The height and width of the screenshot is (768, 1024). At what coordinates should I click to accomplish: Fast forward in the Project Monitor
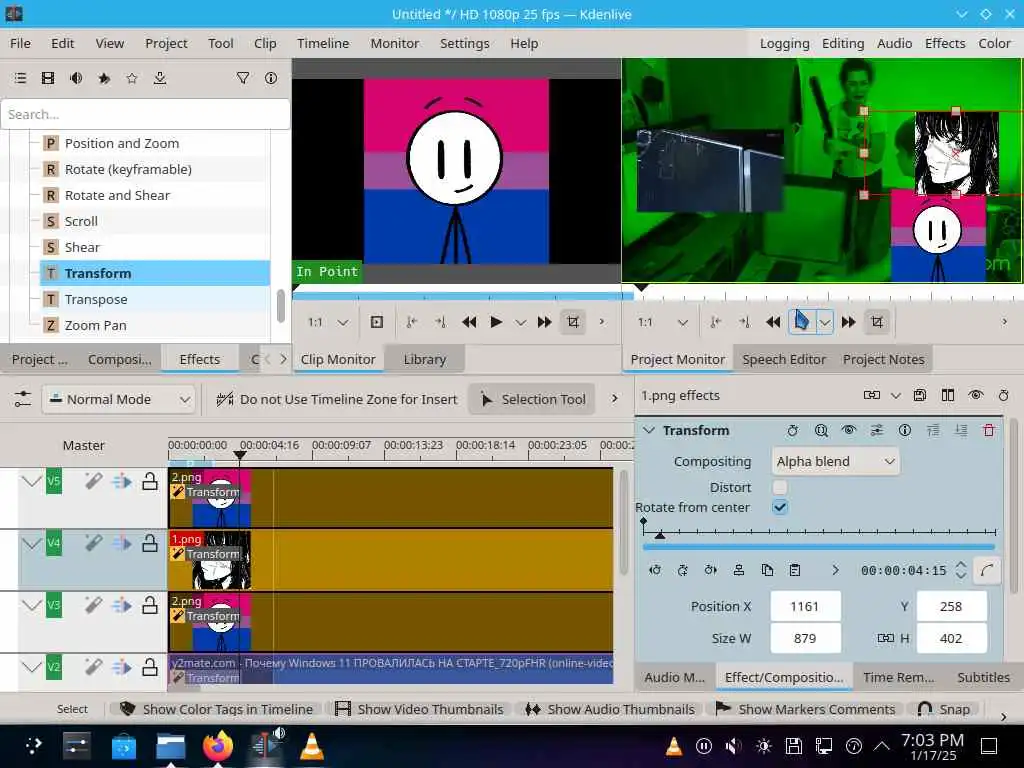pos(848,322)
